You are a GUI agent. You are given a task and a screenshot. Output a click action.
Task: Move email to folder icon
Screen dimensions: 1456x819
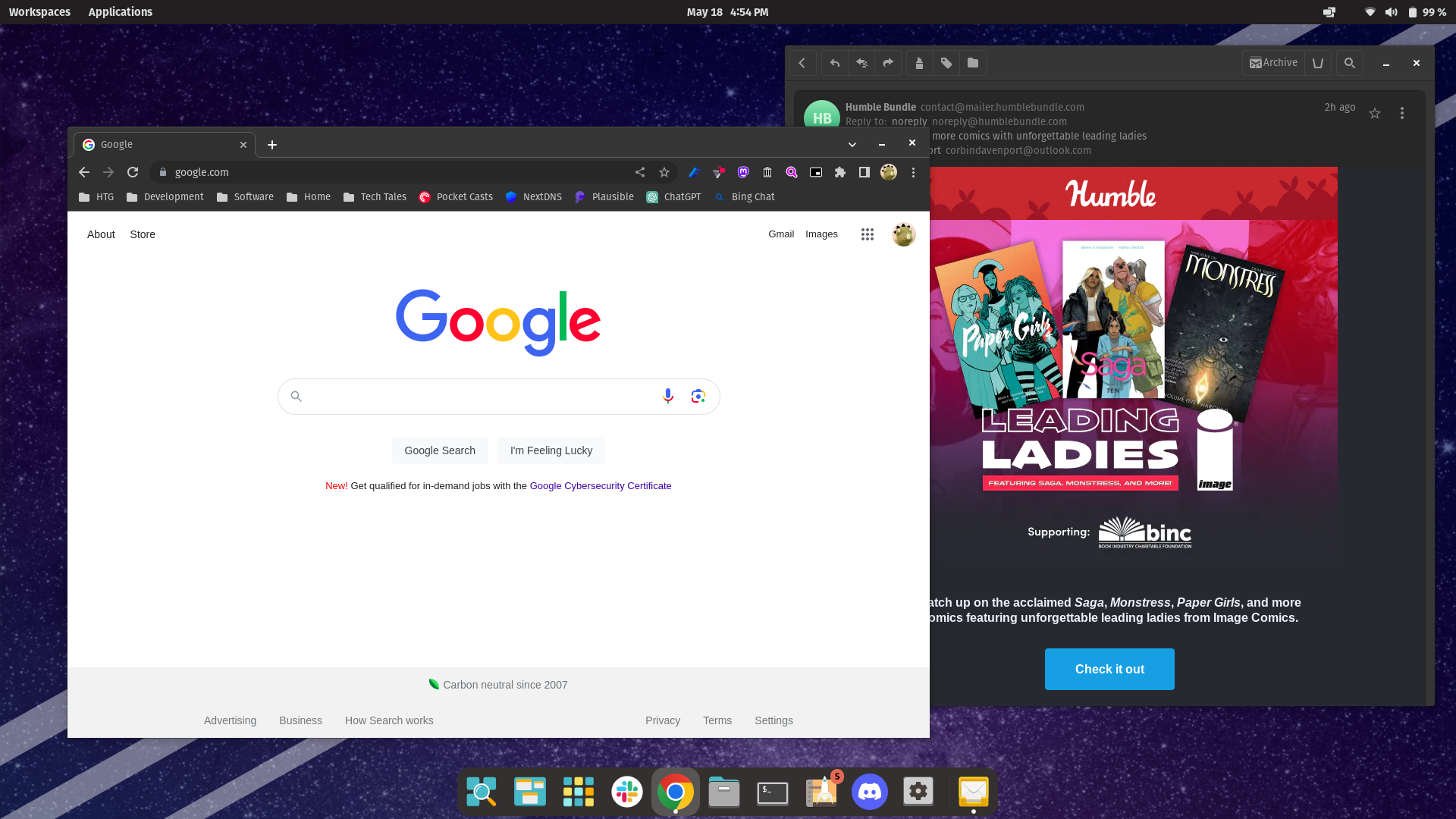point(973,63)
